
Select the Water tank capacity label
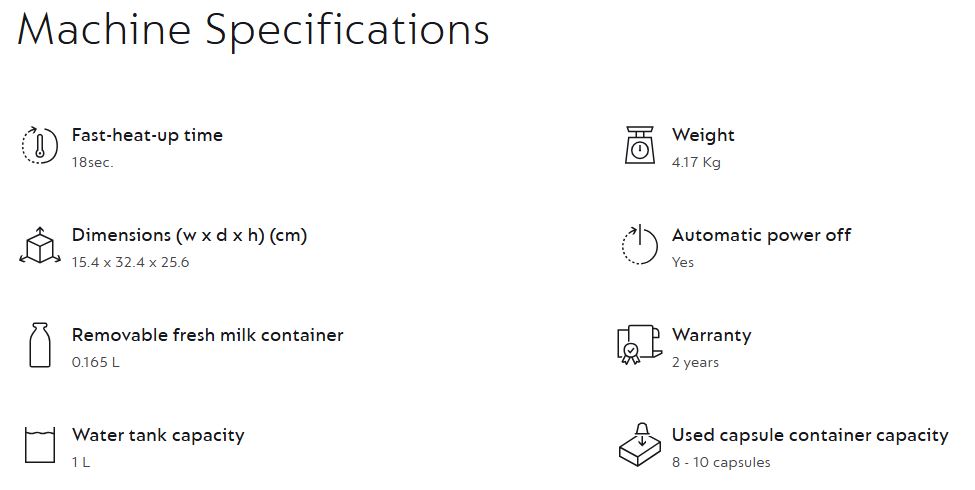158,435
